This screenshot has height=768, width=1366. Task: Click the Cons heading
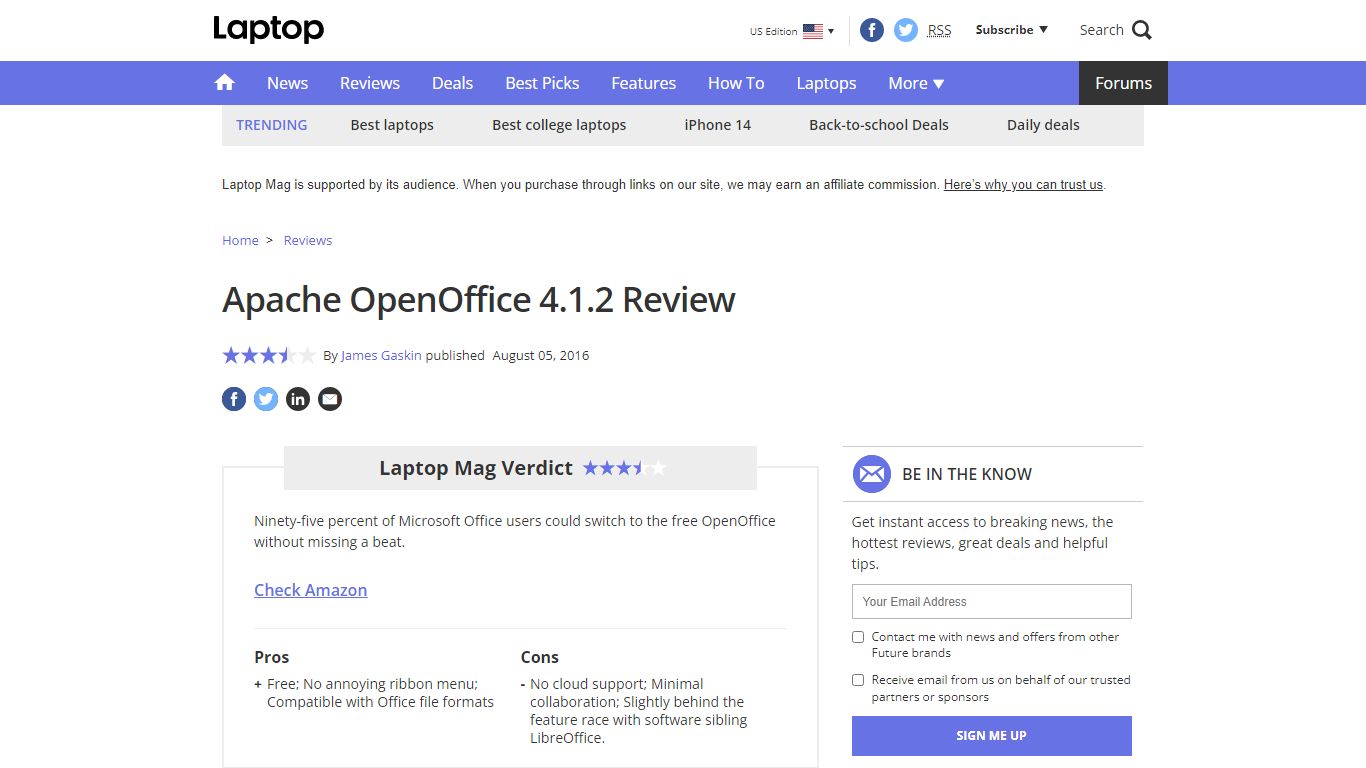pos(539,657)
